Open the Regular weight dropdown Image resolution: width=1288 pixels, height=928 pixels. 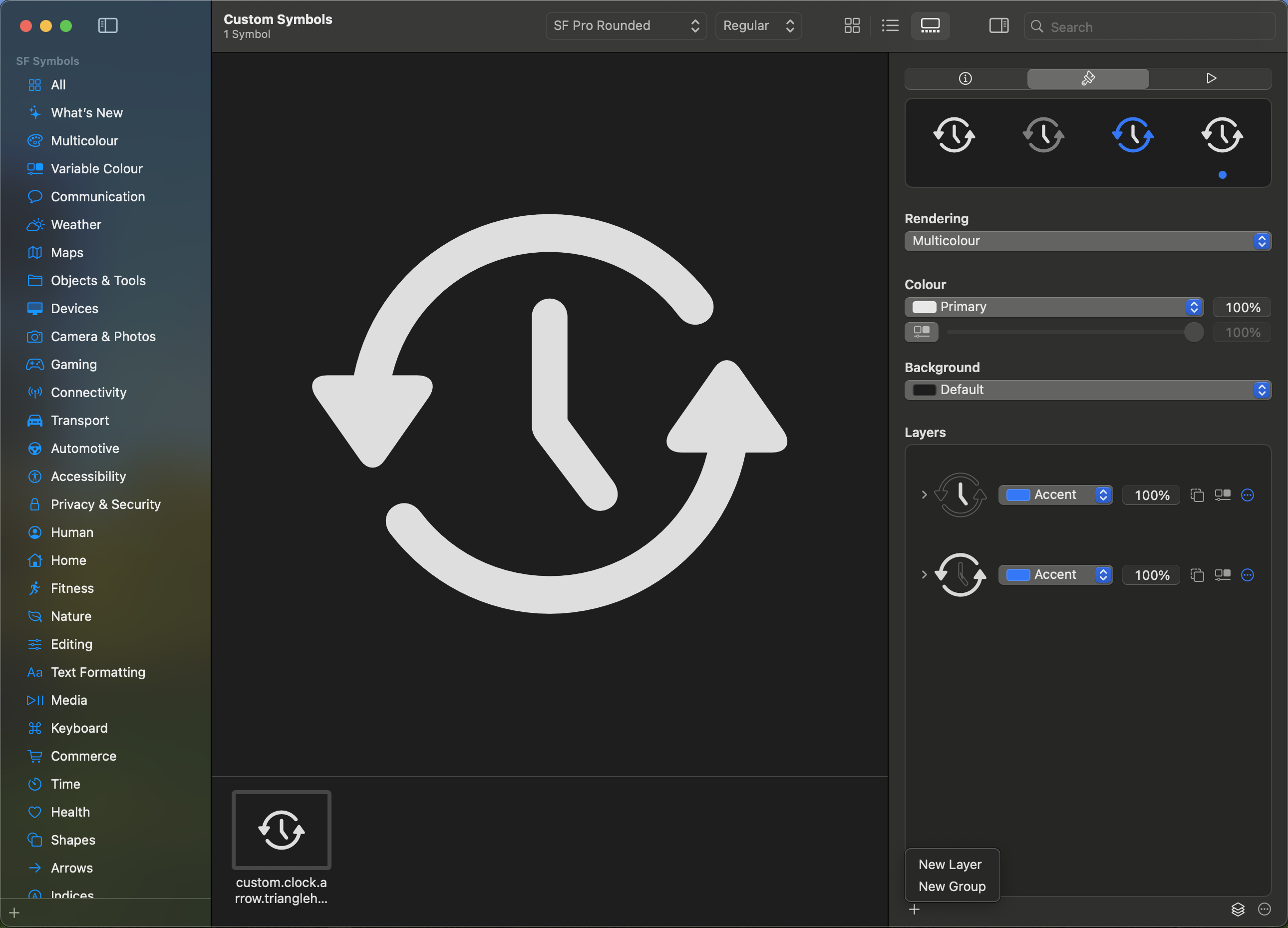tap(758, 25)
